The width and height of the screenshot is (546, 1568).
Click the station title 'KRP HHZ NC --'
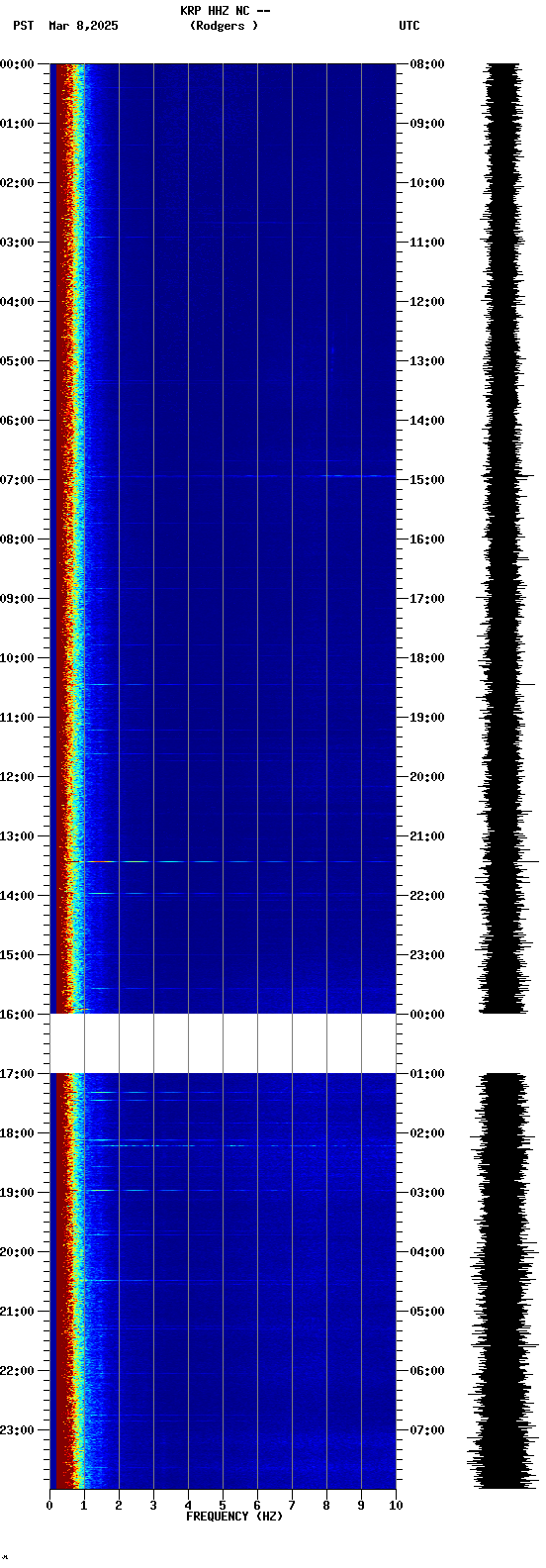pos(225,11)
